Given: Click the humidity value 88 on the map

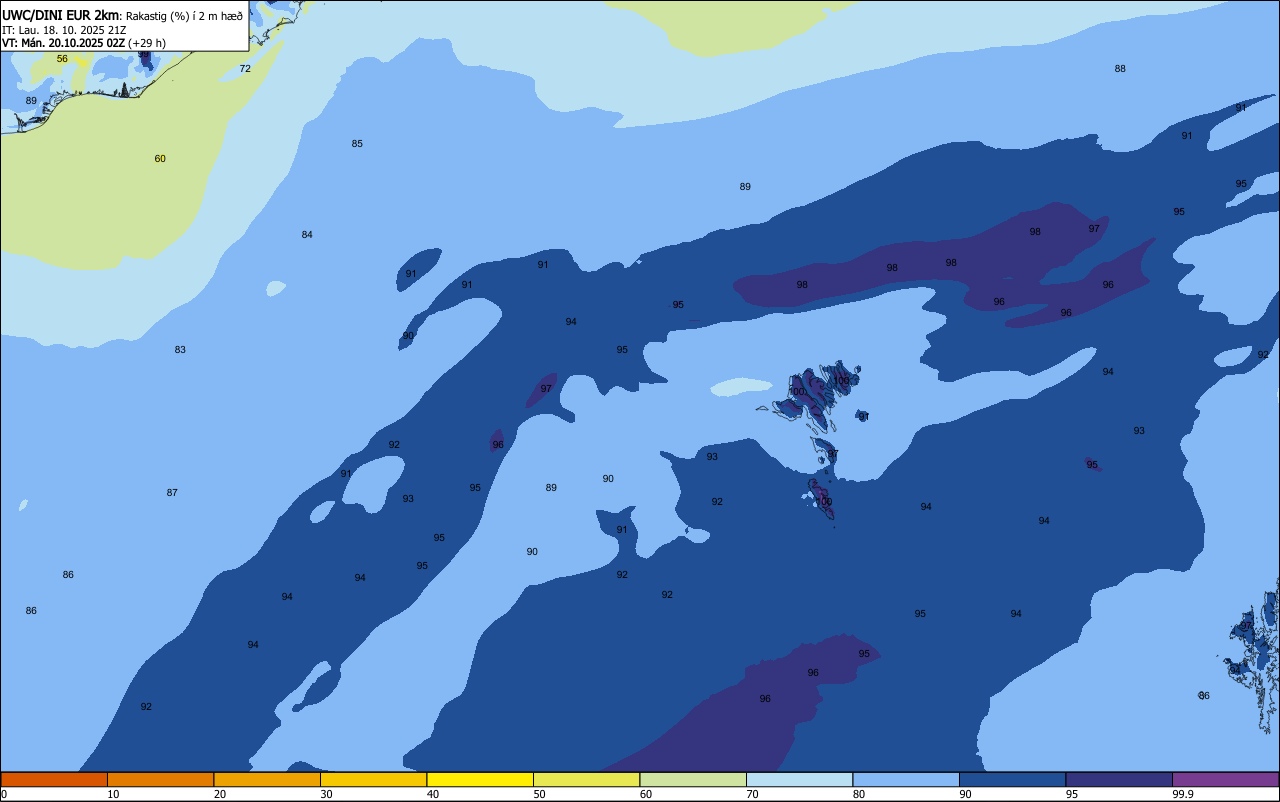Looking at the screenshot, I should (1120, 69).
